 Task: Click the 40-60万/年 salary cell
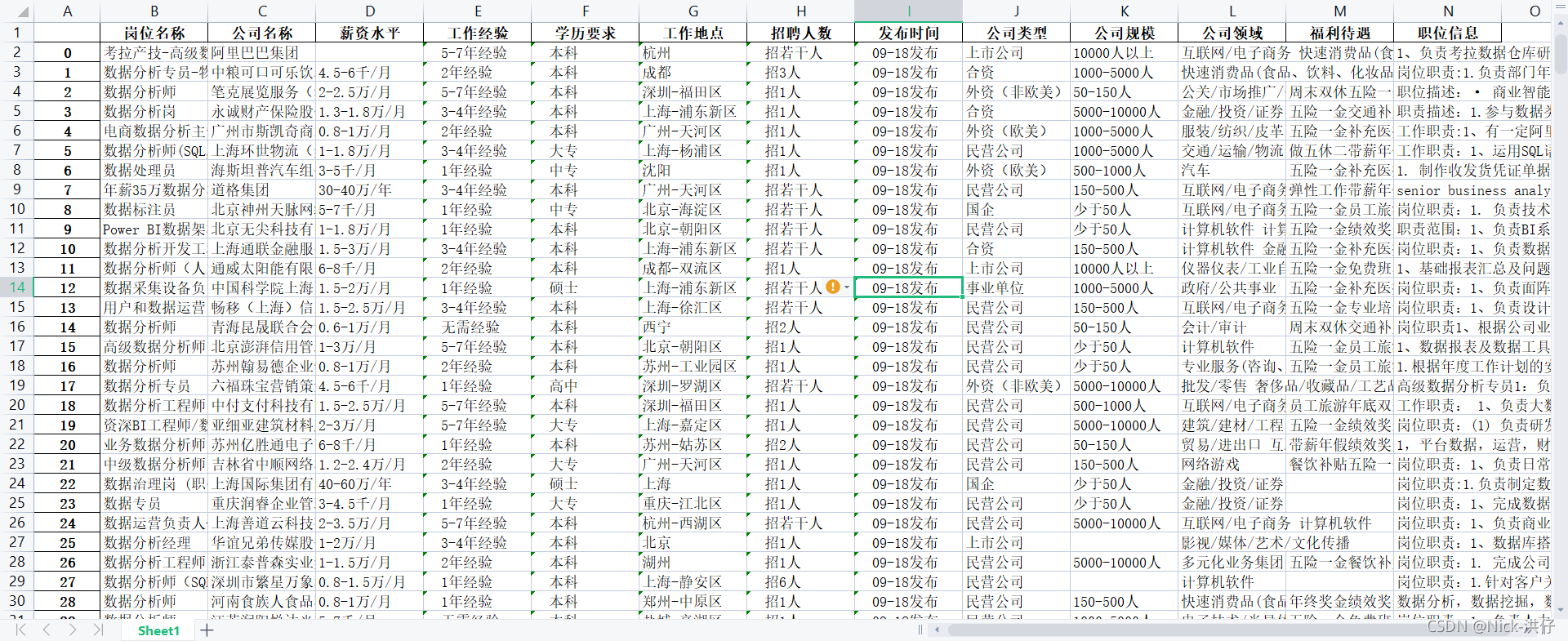[x=370, y=483]
